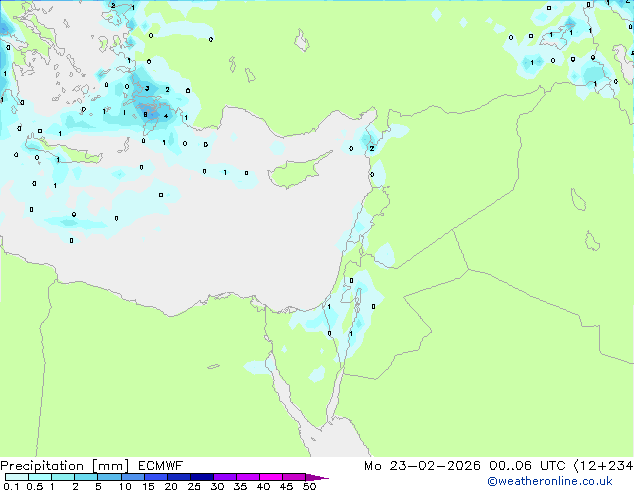Select the 2–5 mm legend color swatch
Image resolution: width=634 pixels, height=490 pixels.
pos(86,477)
